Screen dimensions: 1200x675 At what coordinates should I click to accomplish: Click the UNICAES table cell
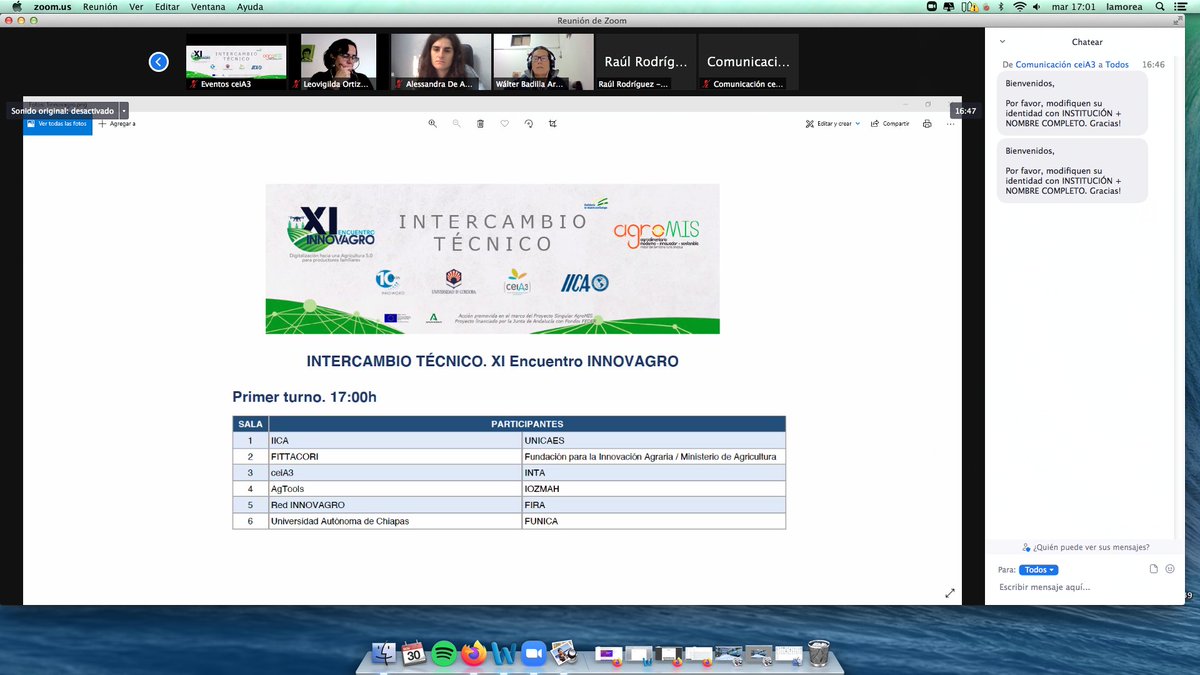[x=654, y=440]
